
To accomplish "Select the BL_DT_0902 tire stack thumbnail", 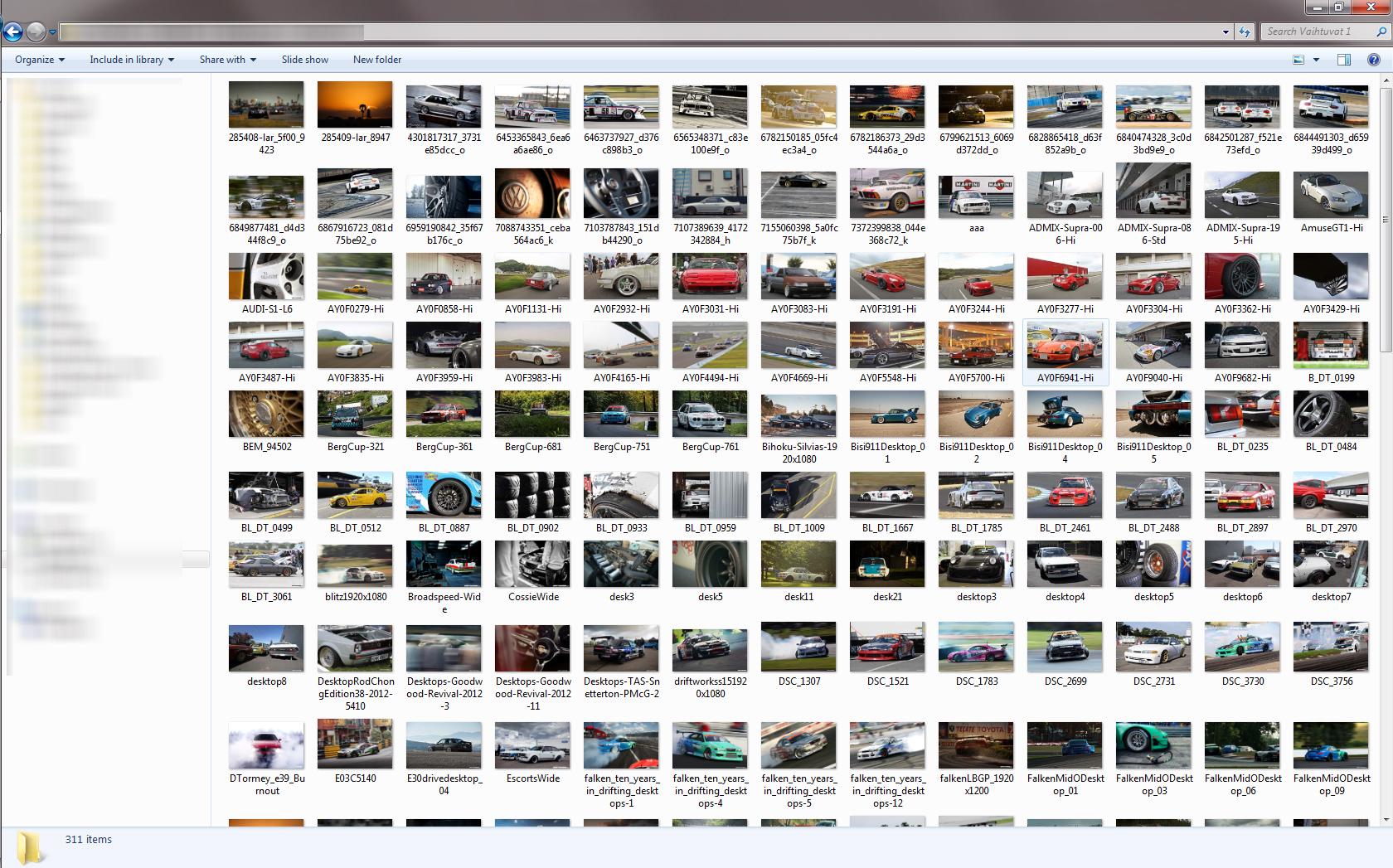I will pos(532,495).
